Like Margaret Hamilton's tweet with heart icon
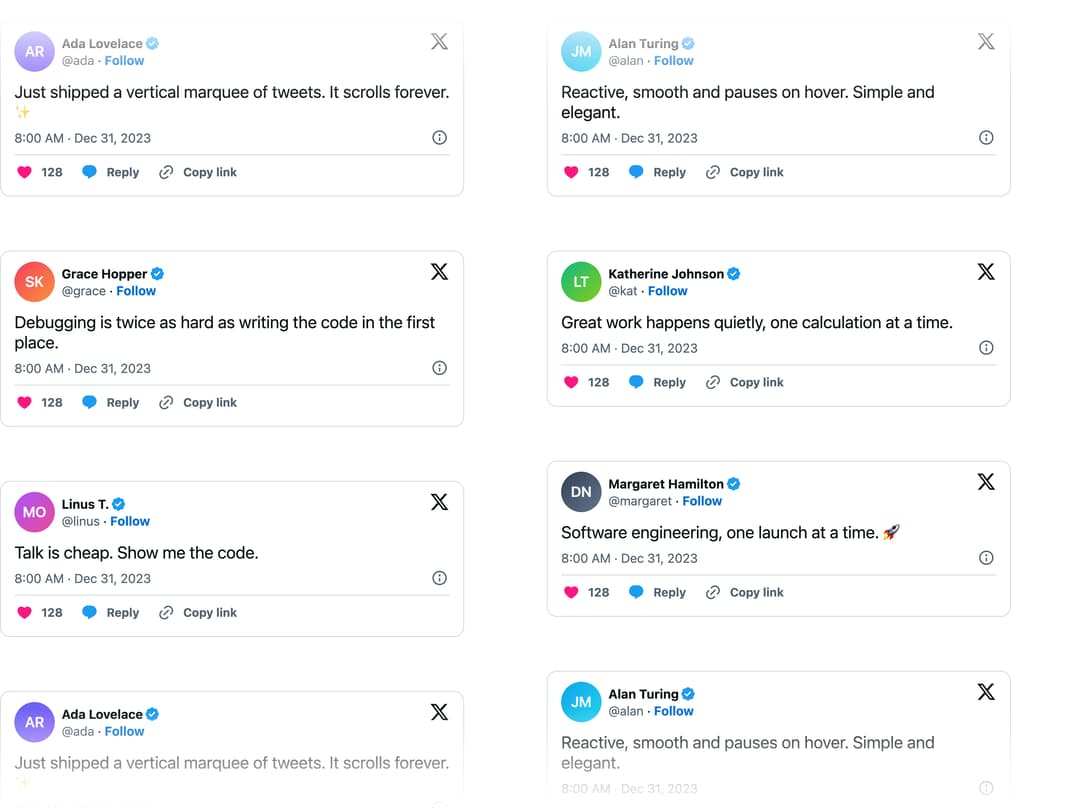Image resolution: width=1080 pixels, height=810 pixels. coord(571,592)
